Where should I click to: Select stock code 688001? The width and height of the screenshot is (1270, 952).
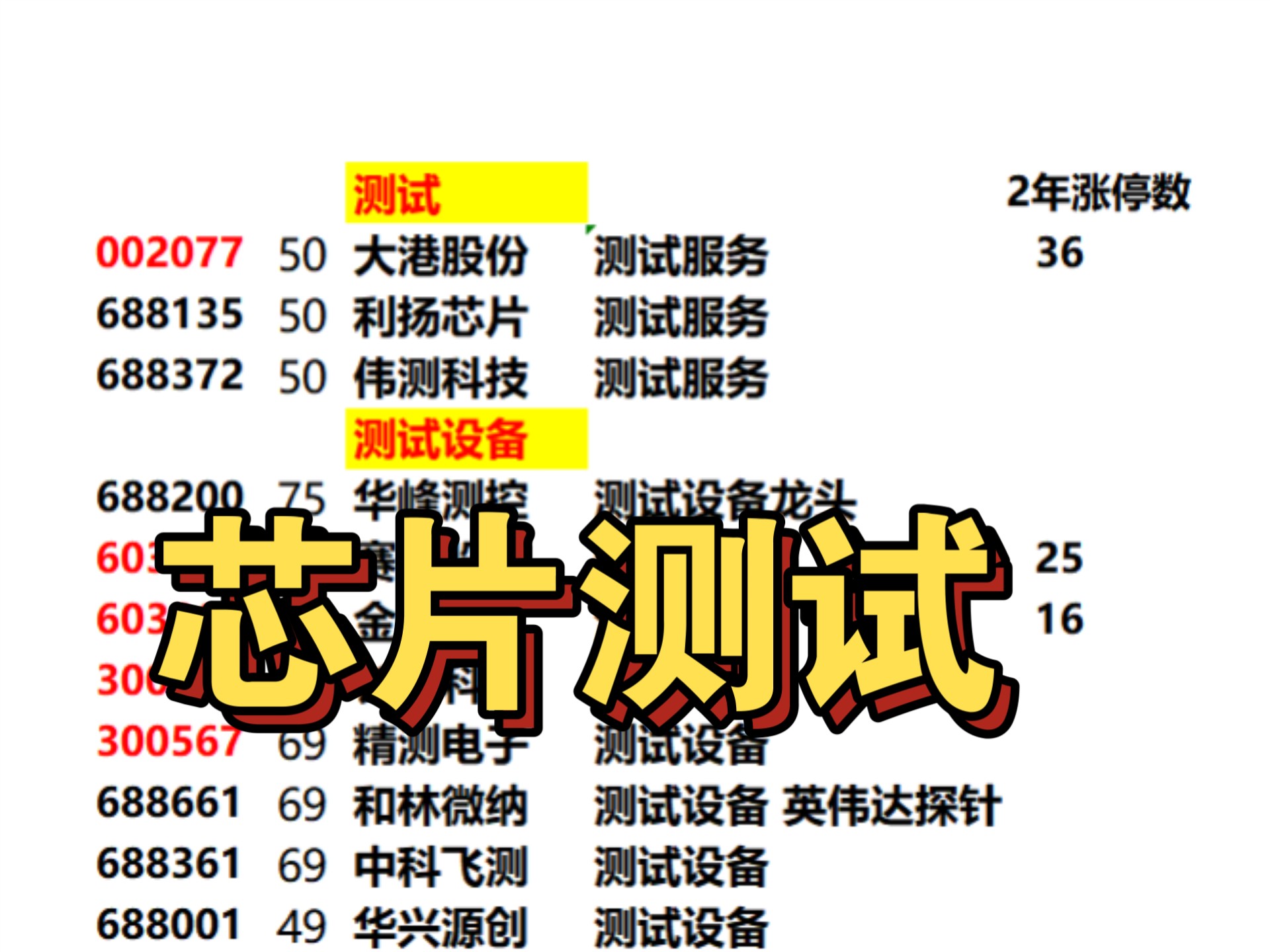168,924
